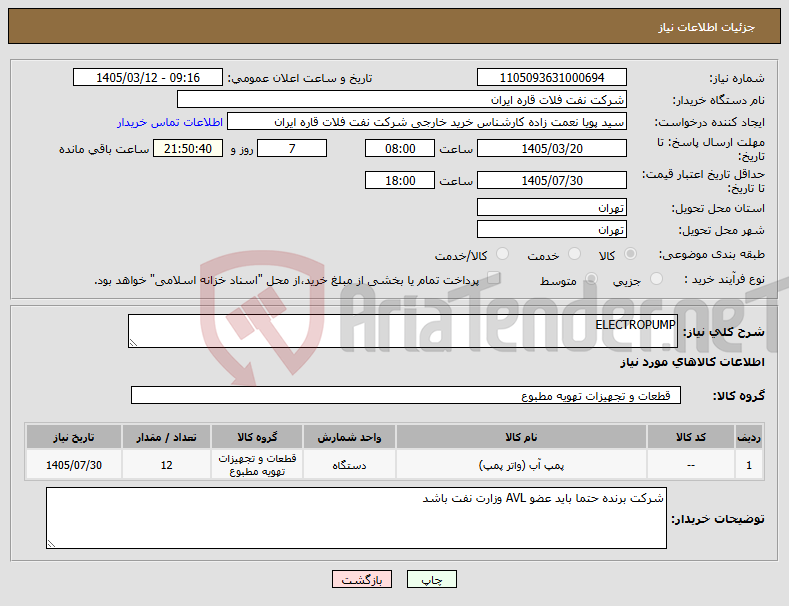Screen dimensions: 789x606
Task: Click the delivery city field تهران
Action: coord(551,230)
